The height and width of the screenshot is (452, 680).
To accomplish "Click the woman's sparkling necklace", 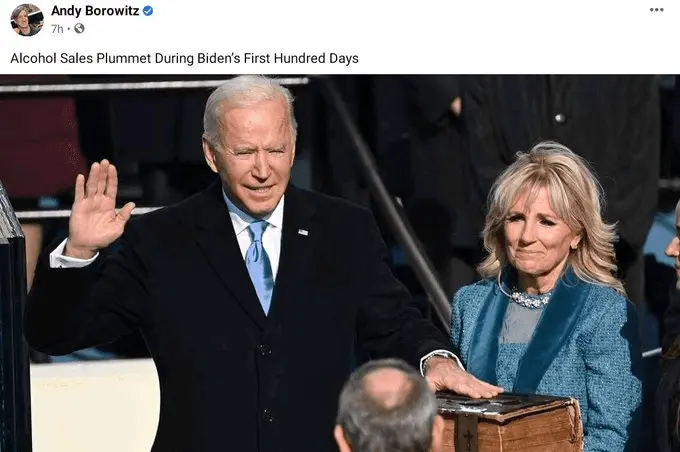I will 530,298.
